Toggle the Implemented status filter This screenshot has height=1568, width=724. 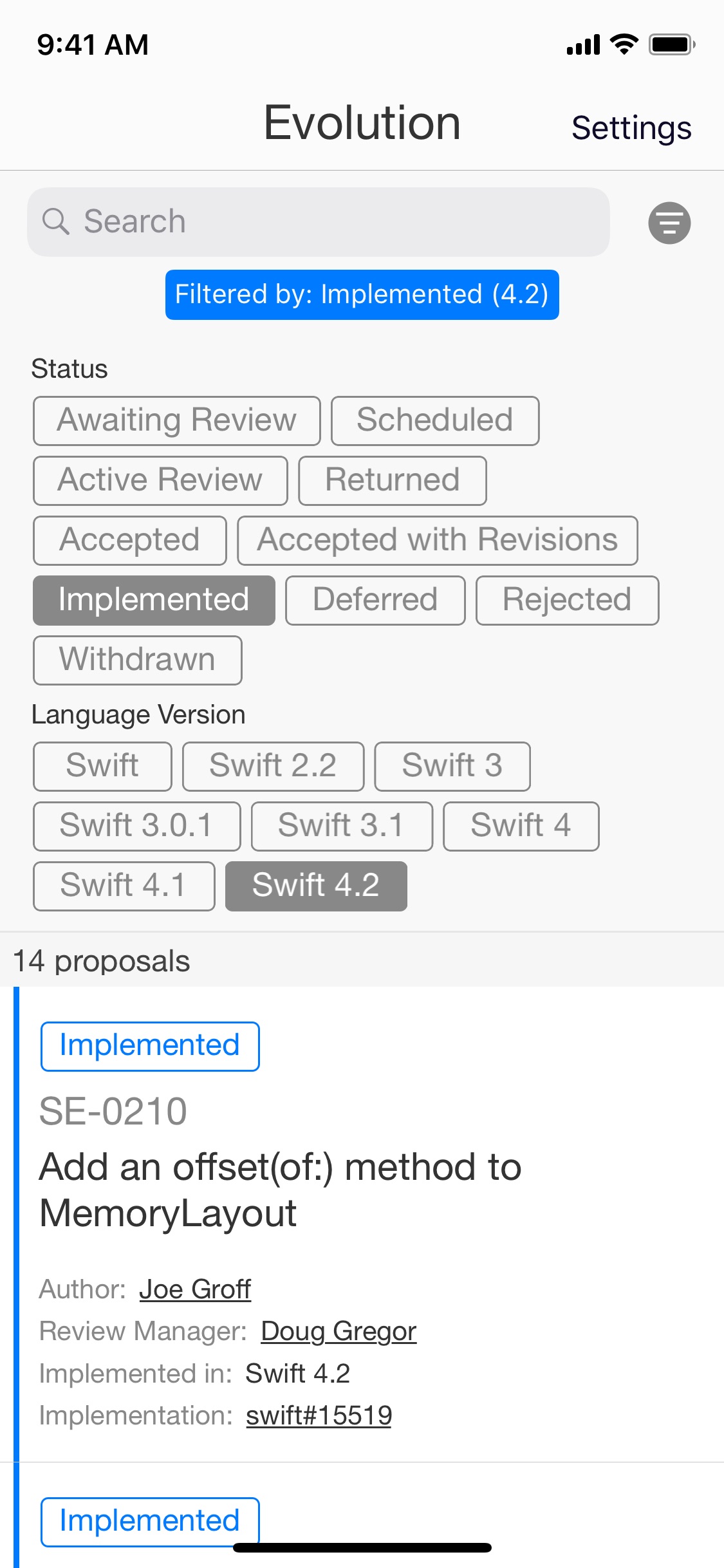(x=154, y=600)
